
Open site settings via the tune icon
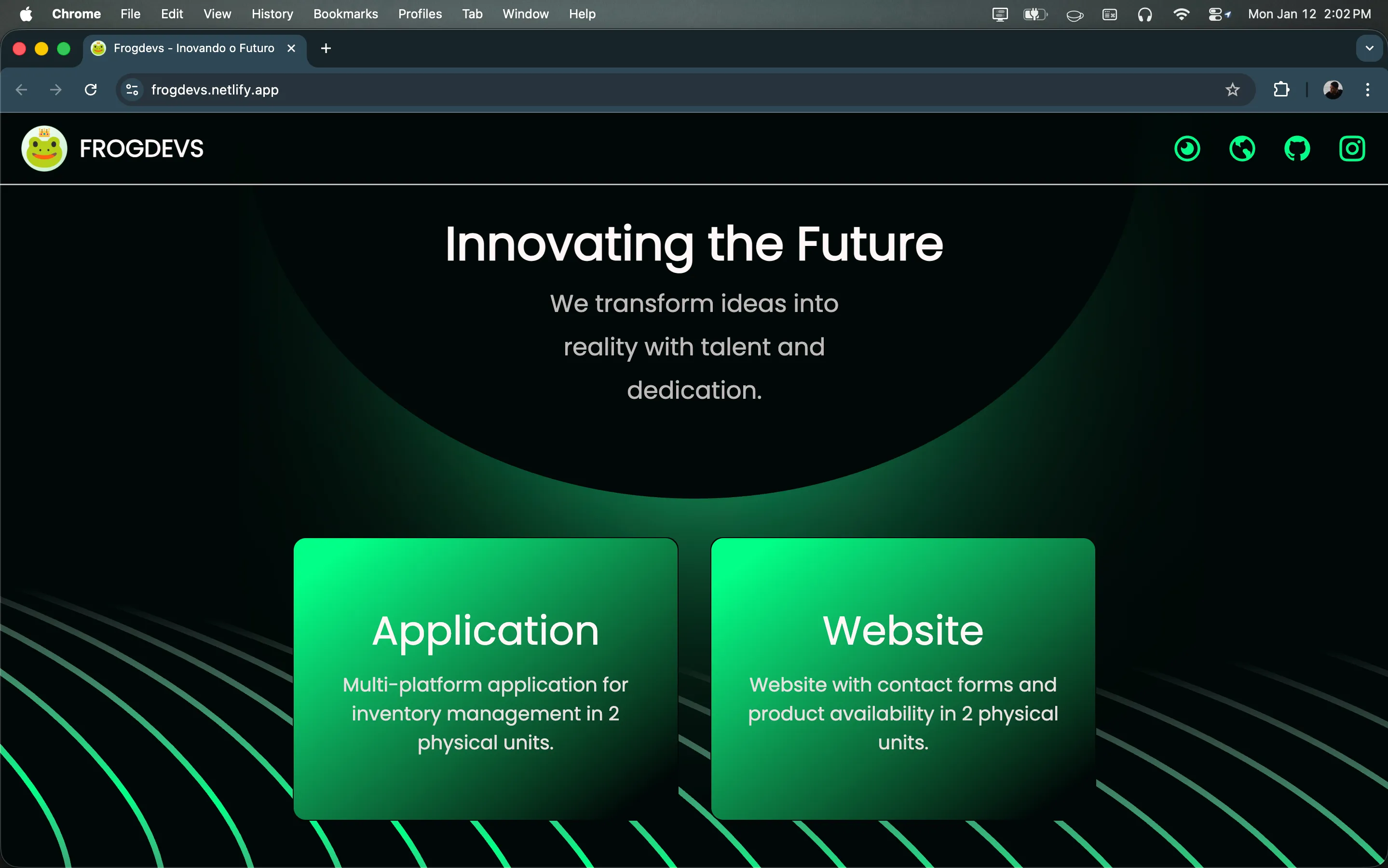pos(132,90)
